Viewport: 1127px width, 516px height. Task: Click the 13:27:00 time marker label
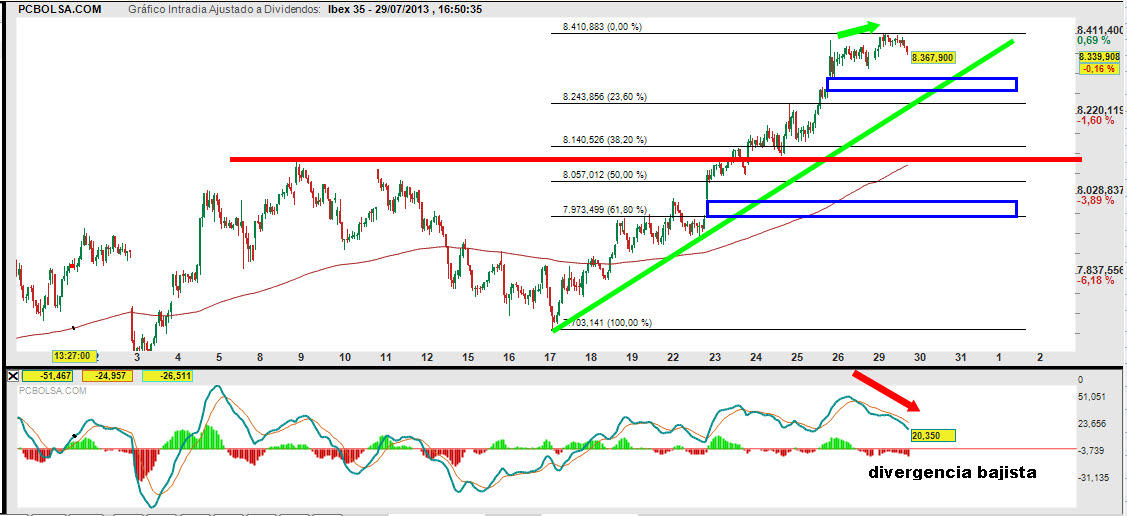click(74, 355)
